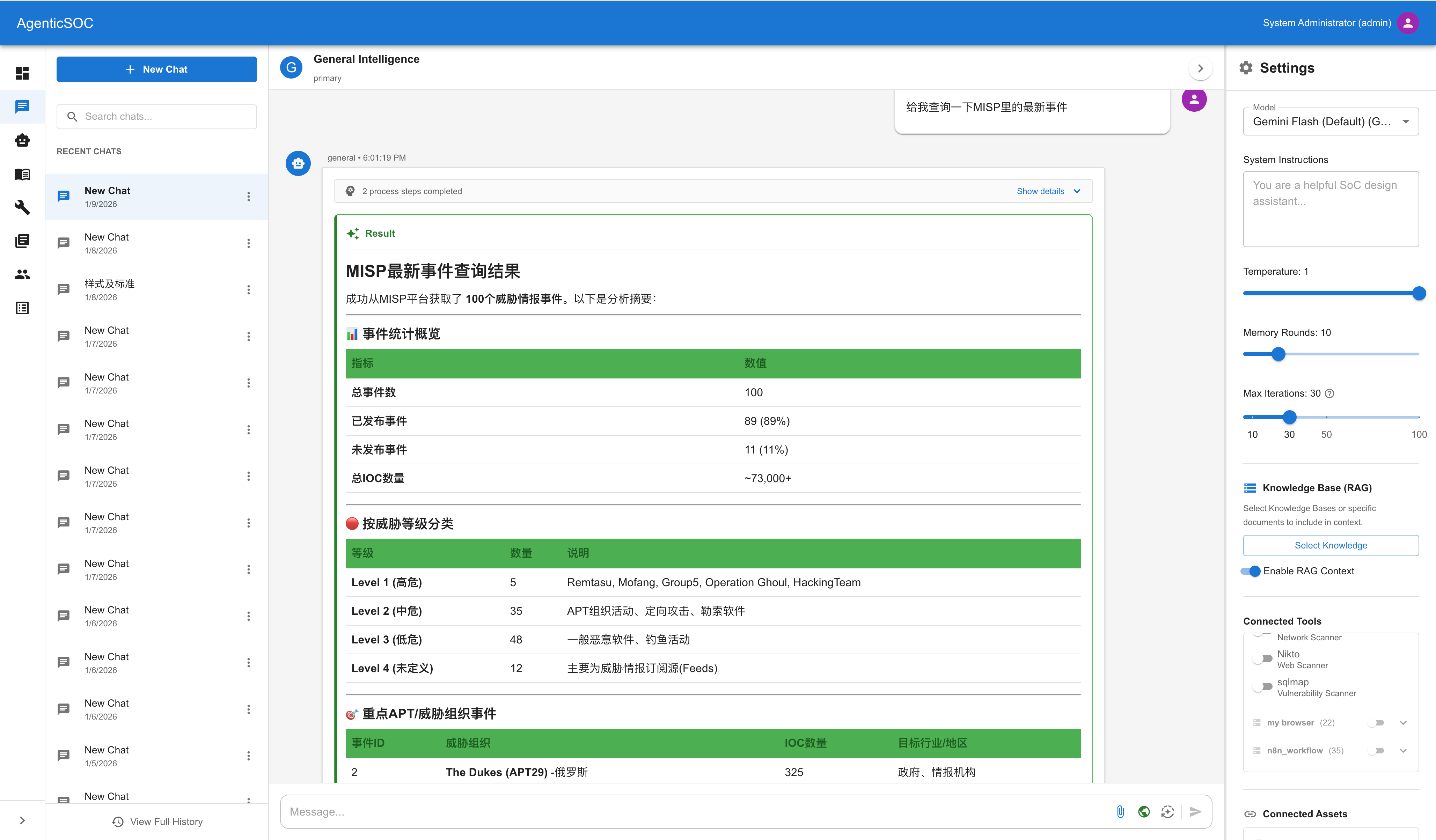
Task: Open the dashboard icon in left sidebar
Action: (22, 73)
